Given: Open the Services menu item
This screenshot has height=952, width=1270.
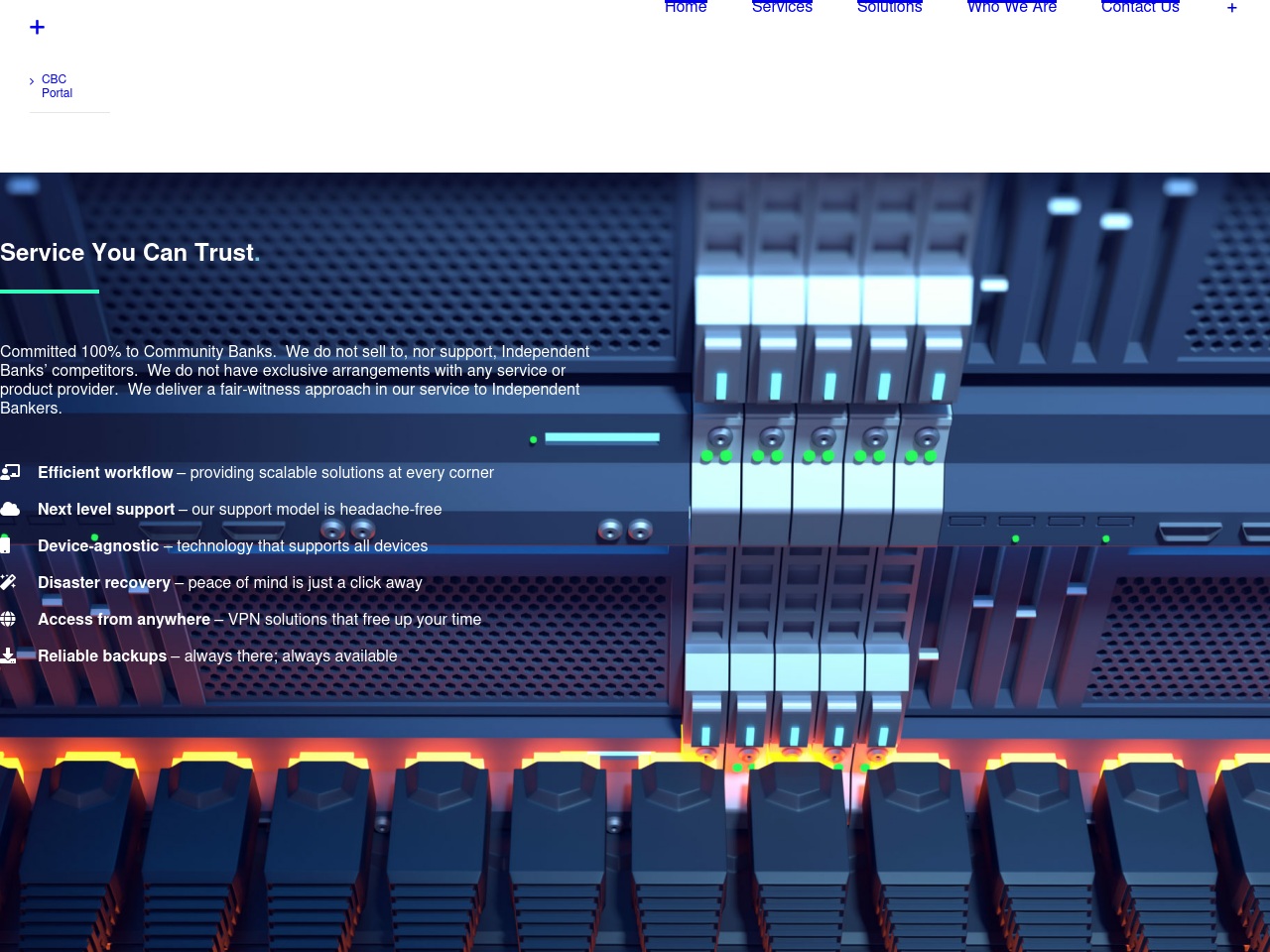Looking at the screenshot, I should pyautogui.click(x=782, y=7).
